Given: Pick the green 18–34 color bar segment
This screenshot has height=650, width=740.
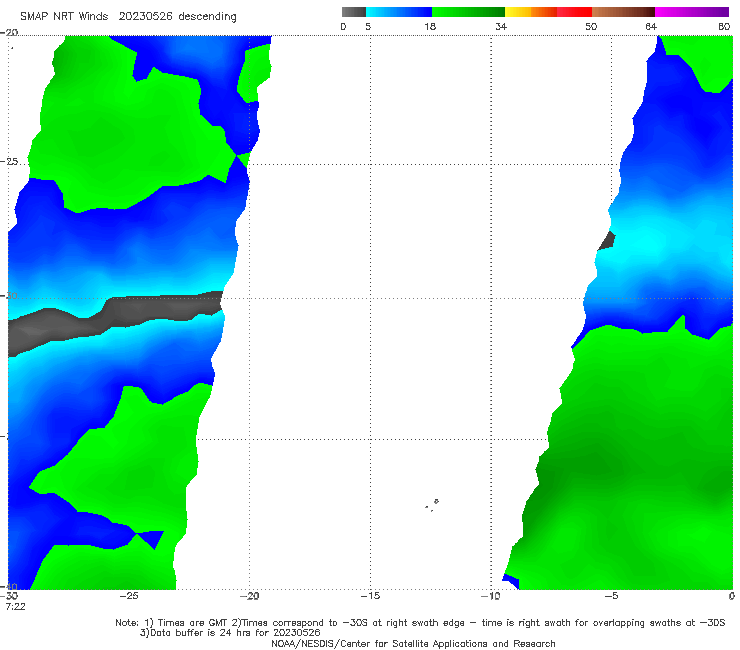Looking at the screenshot, I should pos(468,12).
